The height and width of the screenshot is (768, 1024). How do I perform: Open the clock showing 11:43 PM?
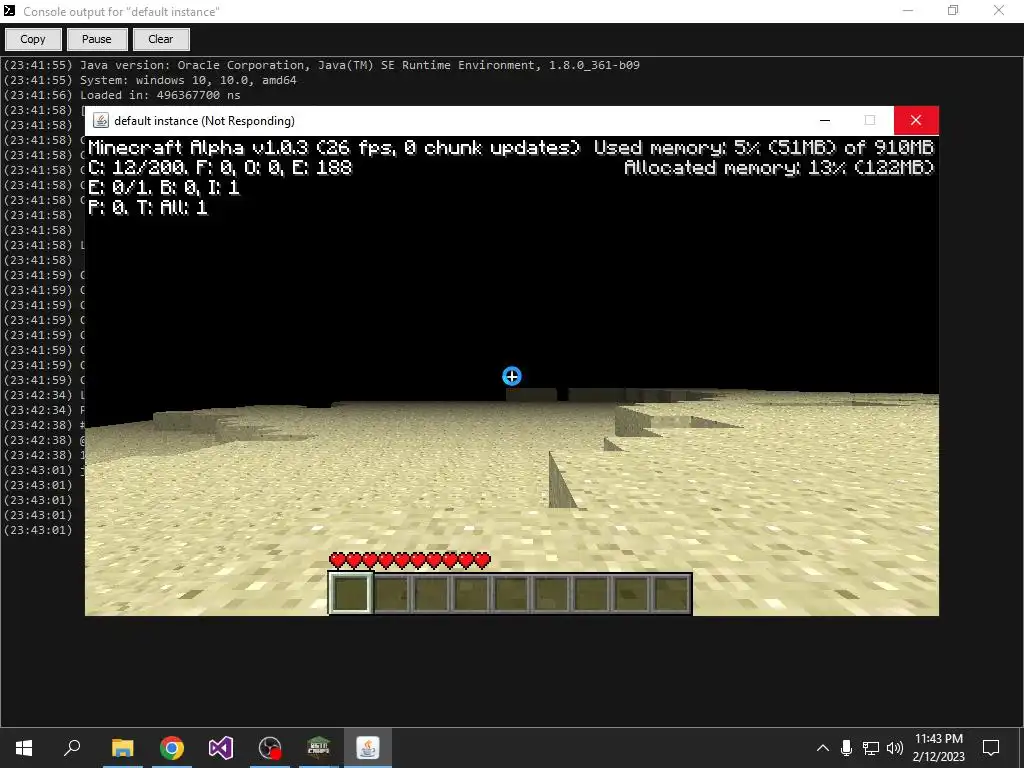click(938, 748)
